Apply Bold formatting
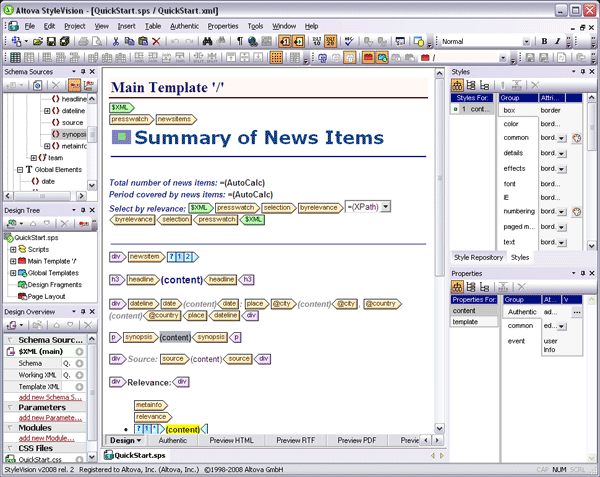 544,41
